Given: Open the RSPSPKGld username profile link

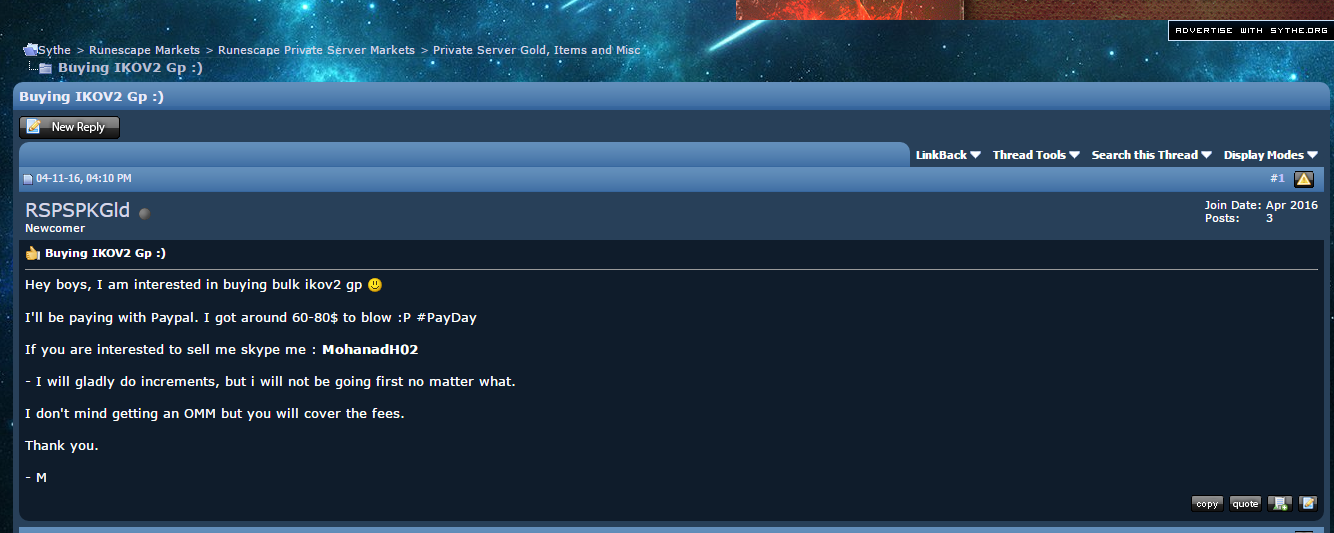Looking at the screenshot, I should pos(77,210).
